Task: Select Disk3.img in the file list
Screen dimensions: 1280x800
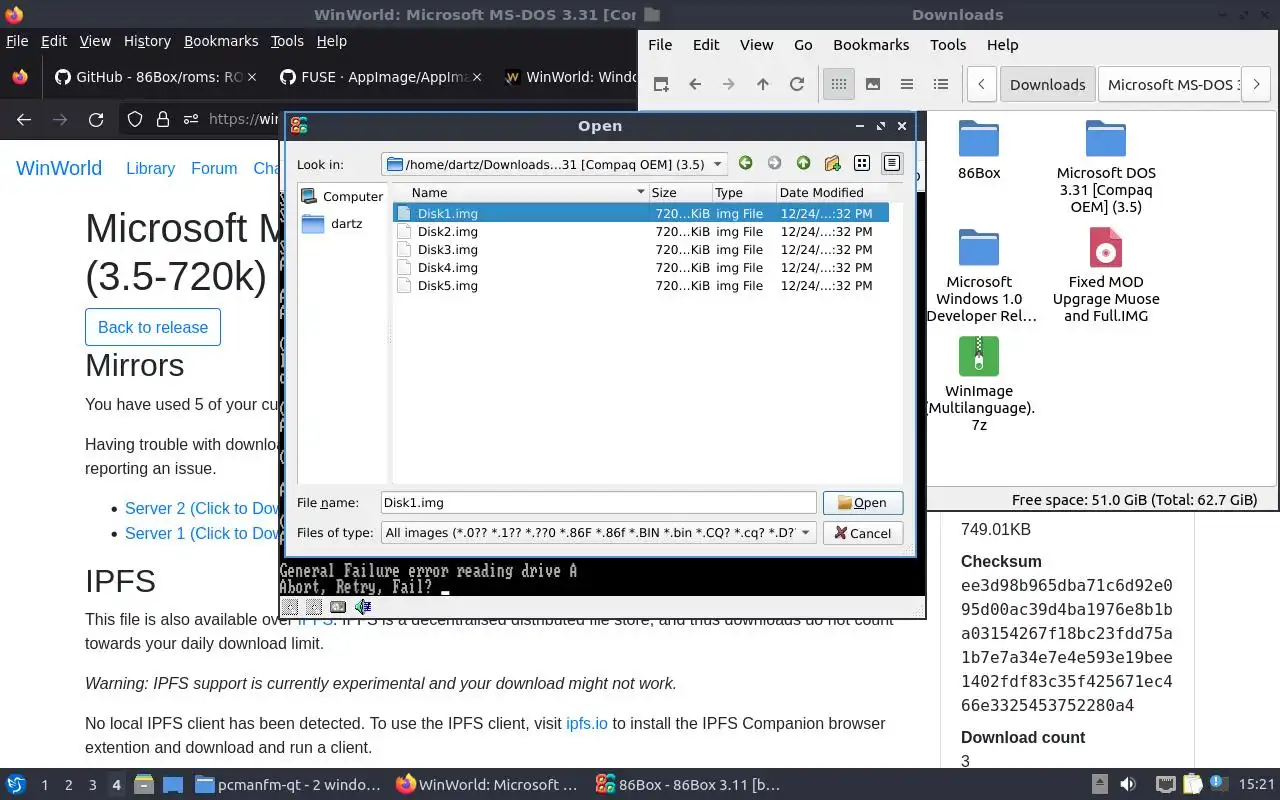Action: [x=641, y=249]
